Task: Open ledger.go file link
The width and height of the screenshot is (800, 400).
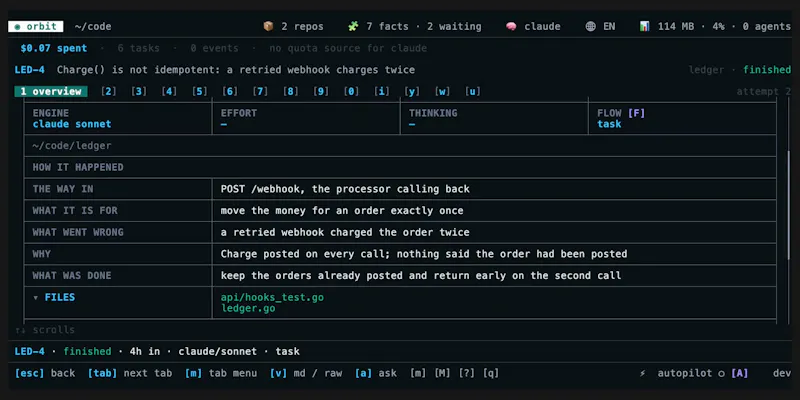Action: [x=248, y=309]
